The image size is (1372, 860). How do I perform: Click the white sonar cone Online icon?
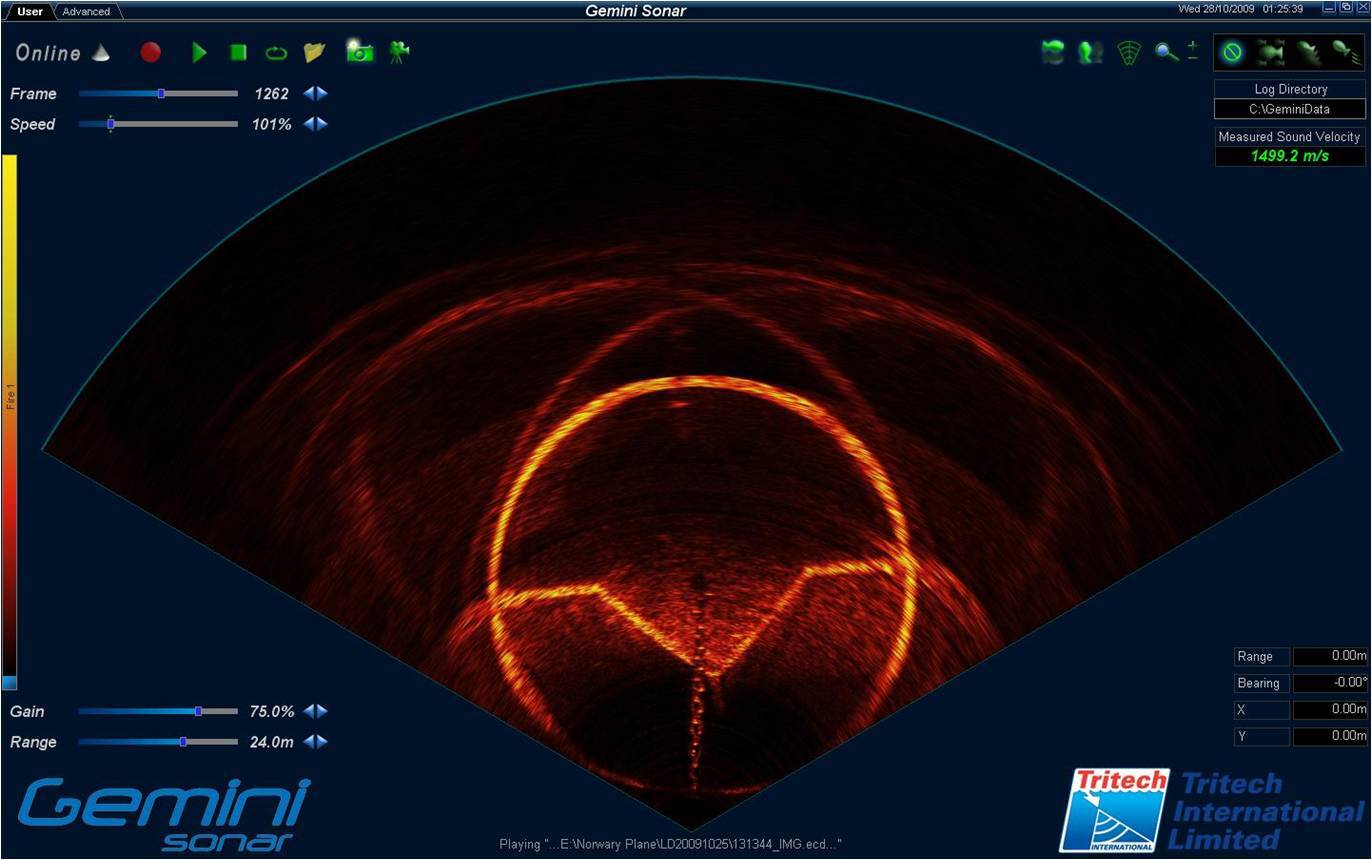click(x=101, y=53)
